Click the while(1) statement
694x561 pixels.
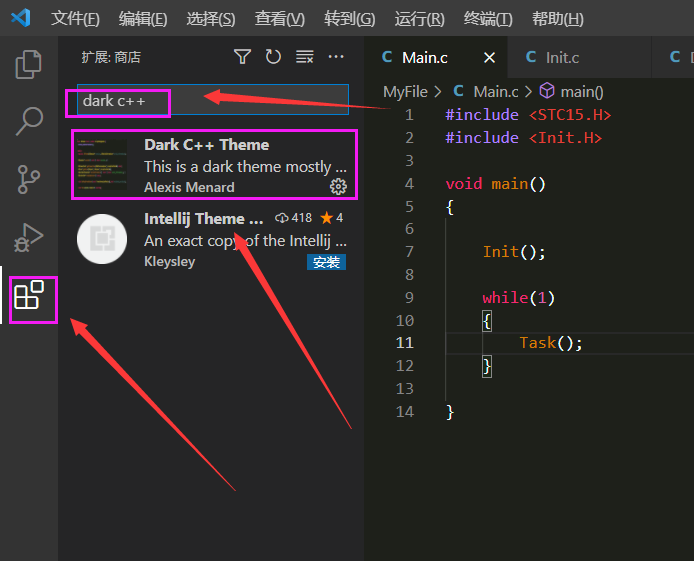(x=519, y=297)
